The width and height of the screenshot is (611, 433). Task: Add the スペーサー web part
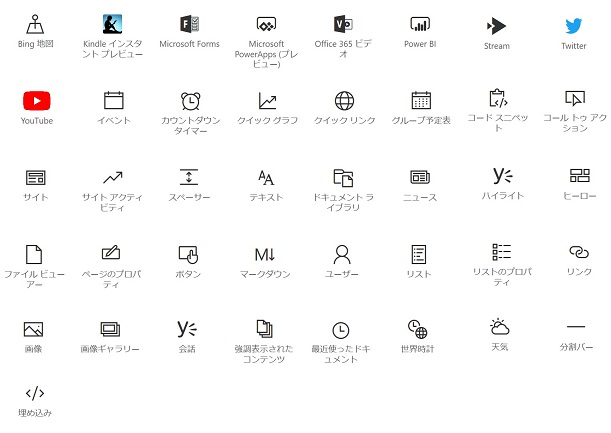189,177
